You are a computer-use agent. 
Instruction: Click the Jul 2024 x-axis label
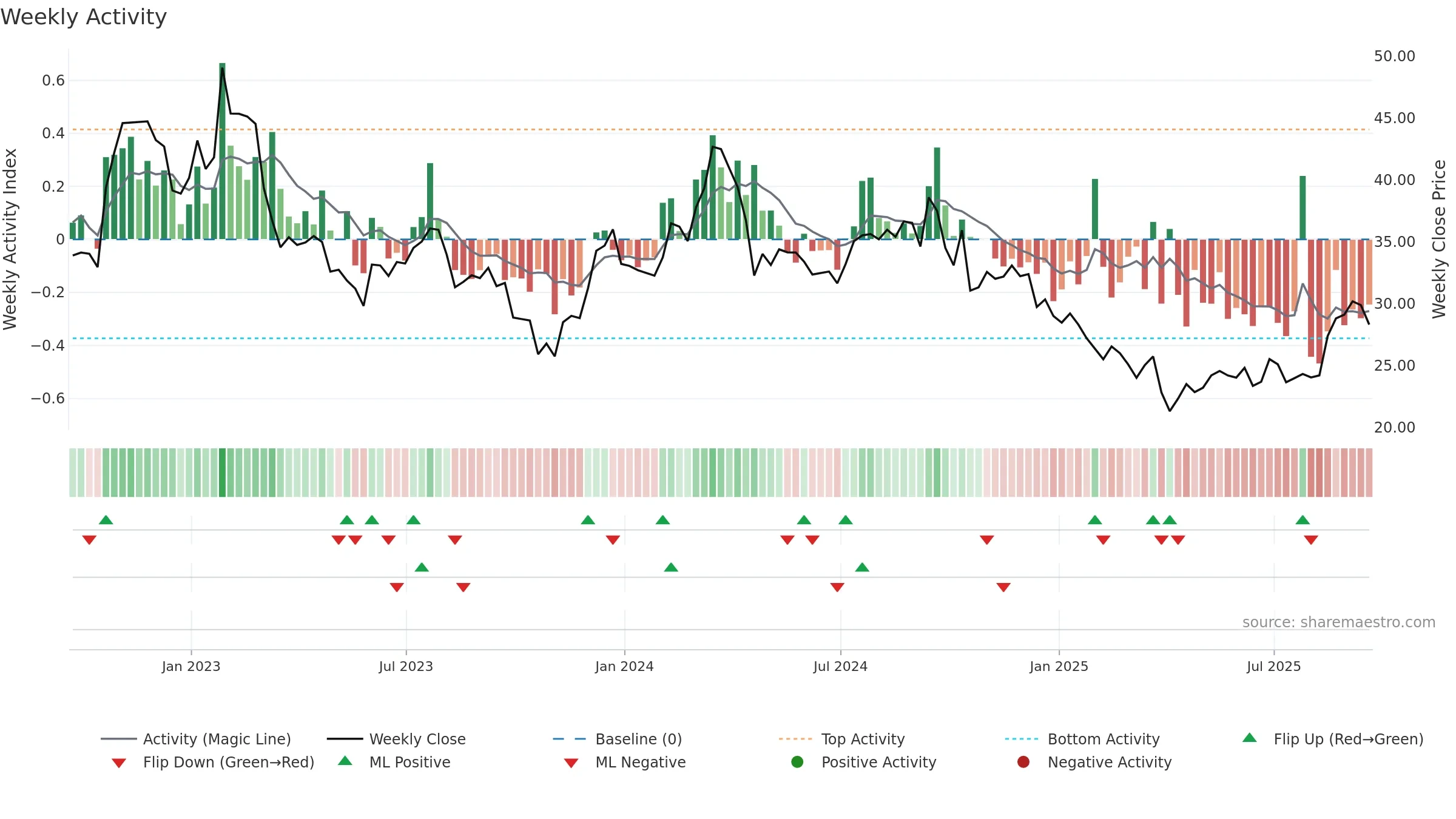point(840,666)
